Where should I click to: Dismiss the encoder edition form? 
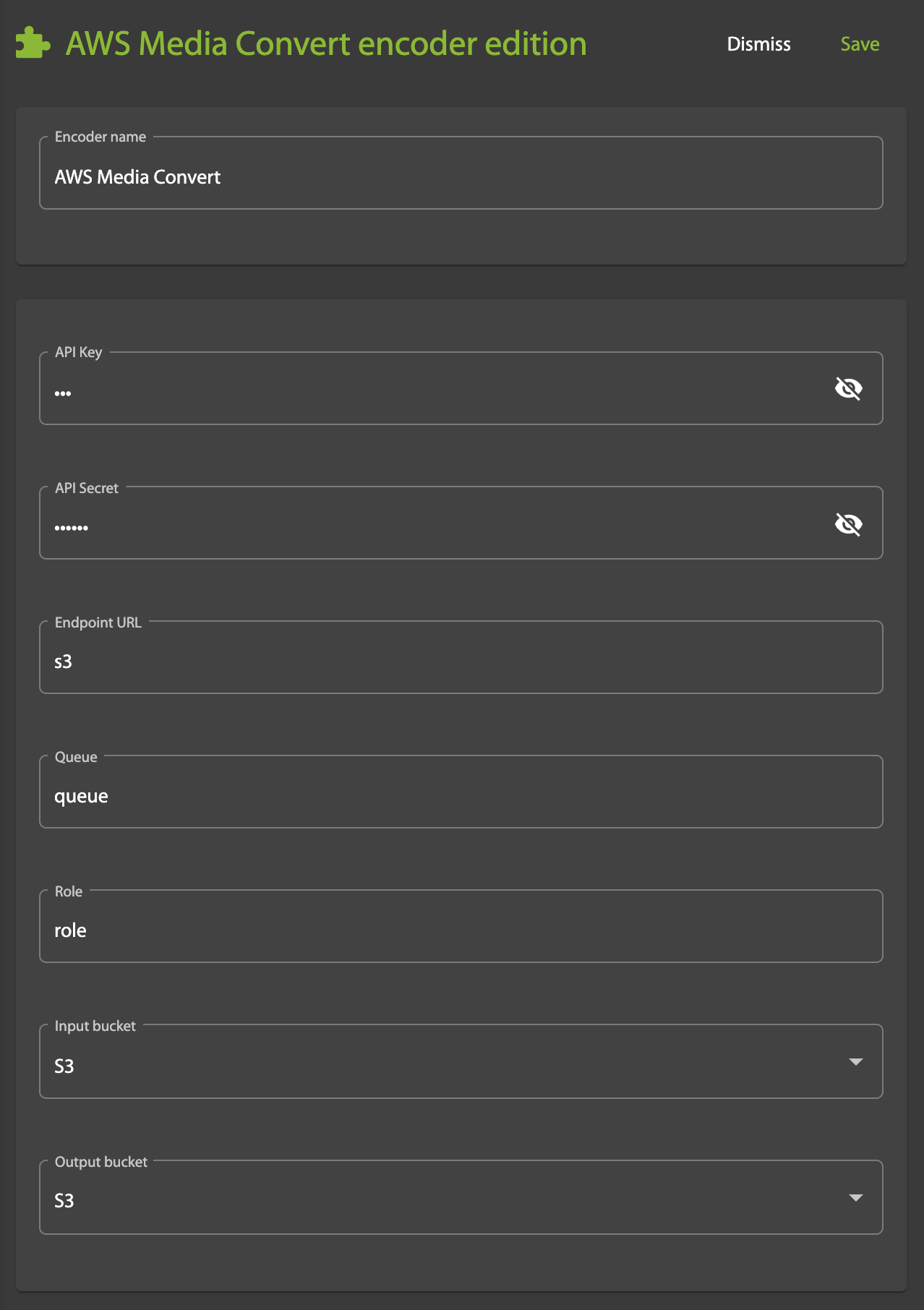point(758,44)
